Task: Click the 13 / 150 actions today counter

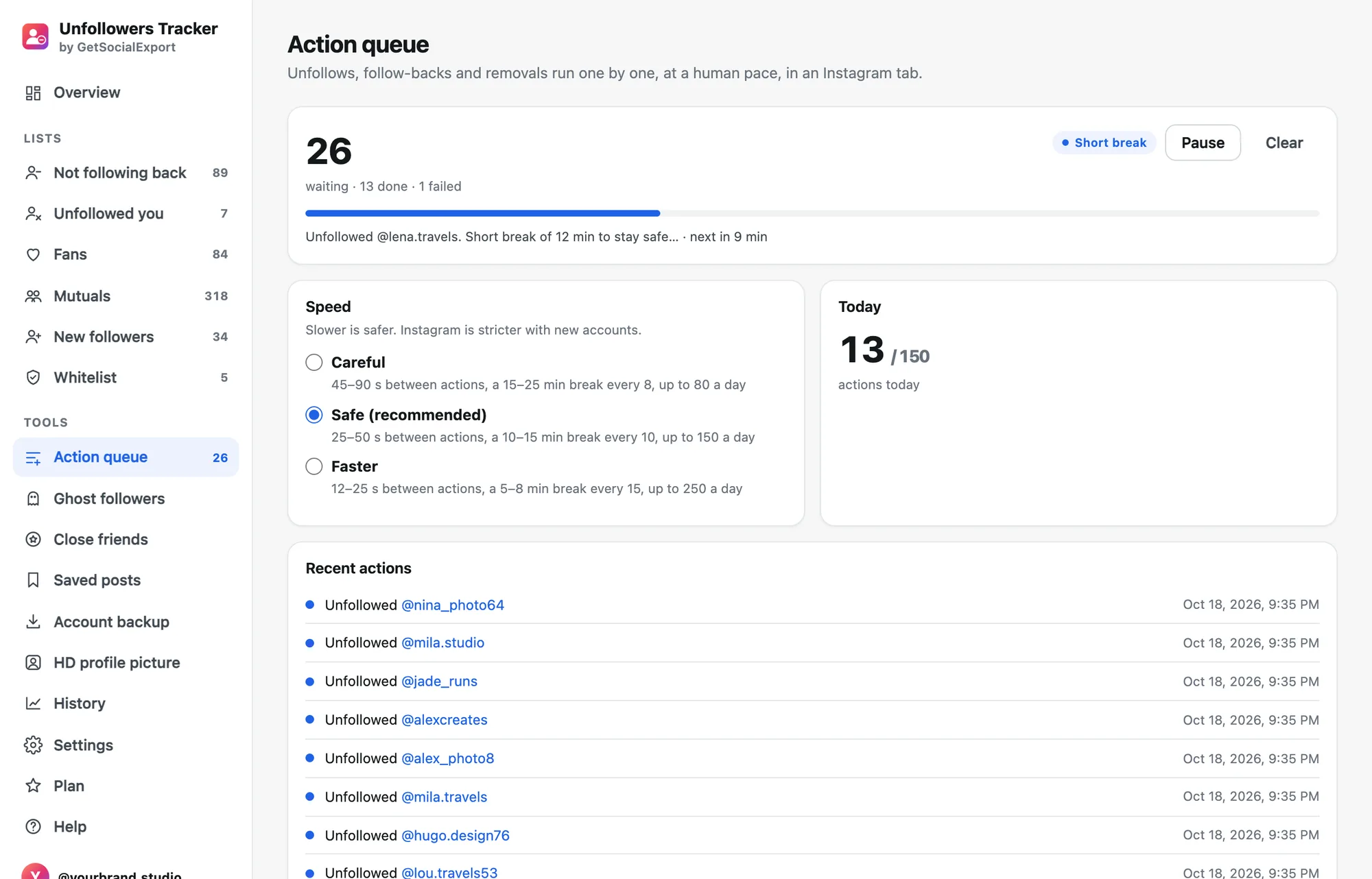Action: 885,350
